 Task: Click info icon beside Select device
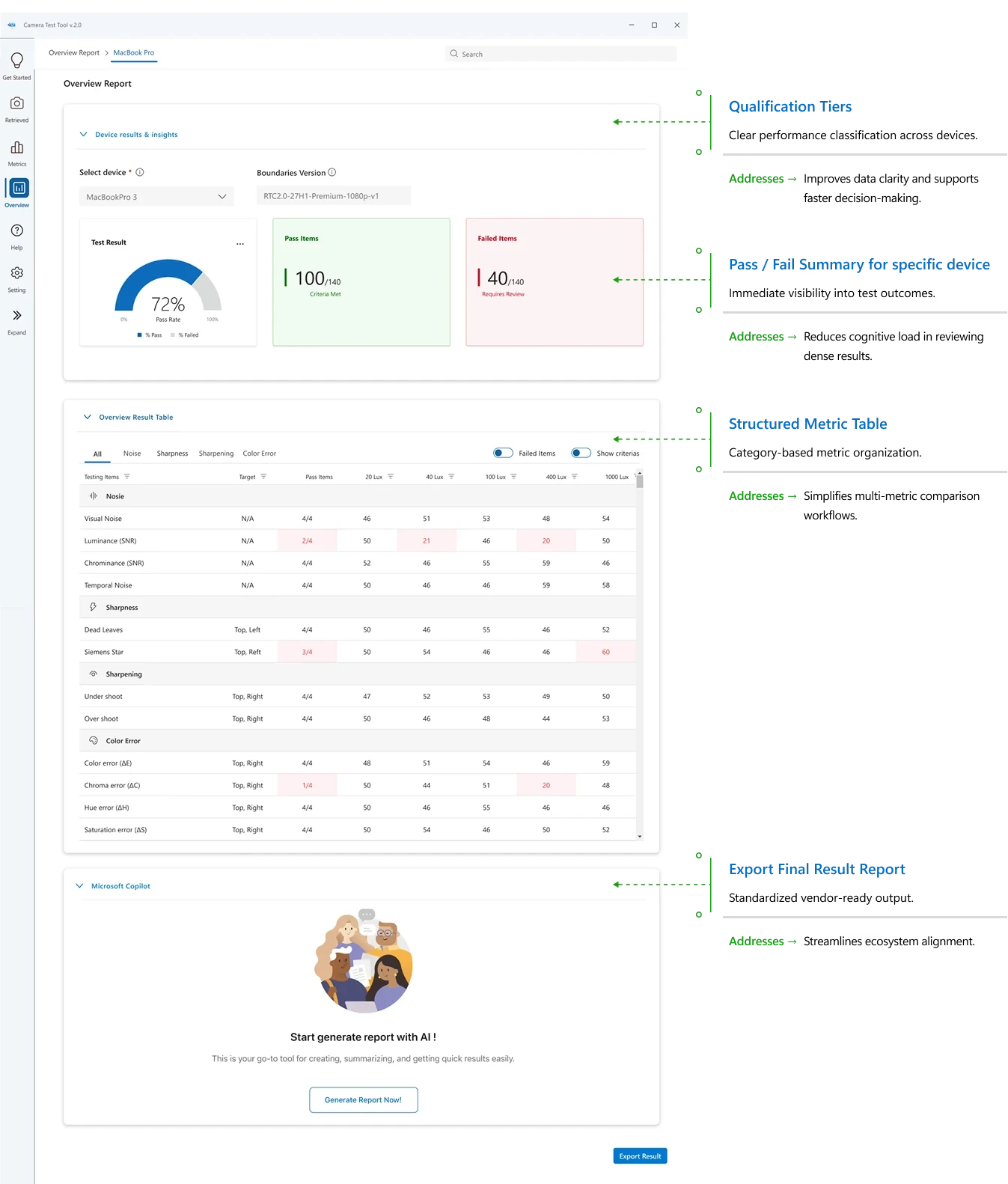pos(140,172)
